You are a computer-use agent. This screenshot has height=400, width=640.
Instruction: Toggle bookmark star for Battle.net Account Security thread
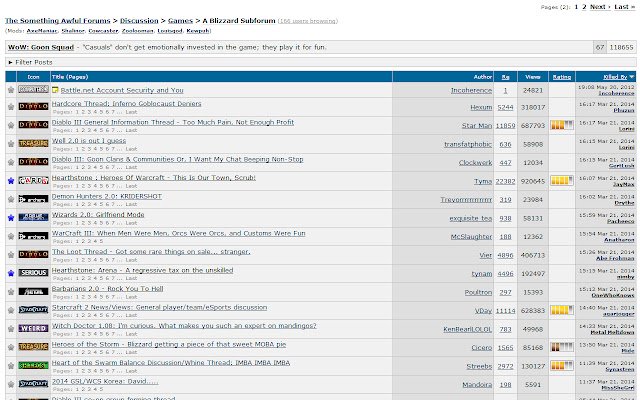coord(11,90)
